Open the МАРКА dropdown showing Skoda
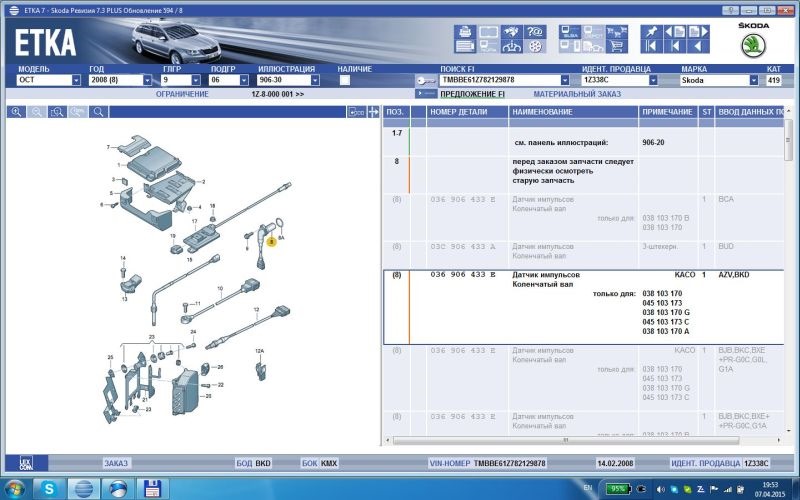Screen dimensions: 800x500 click(754, 80)
